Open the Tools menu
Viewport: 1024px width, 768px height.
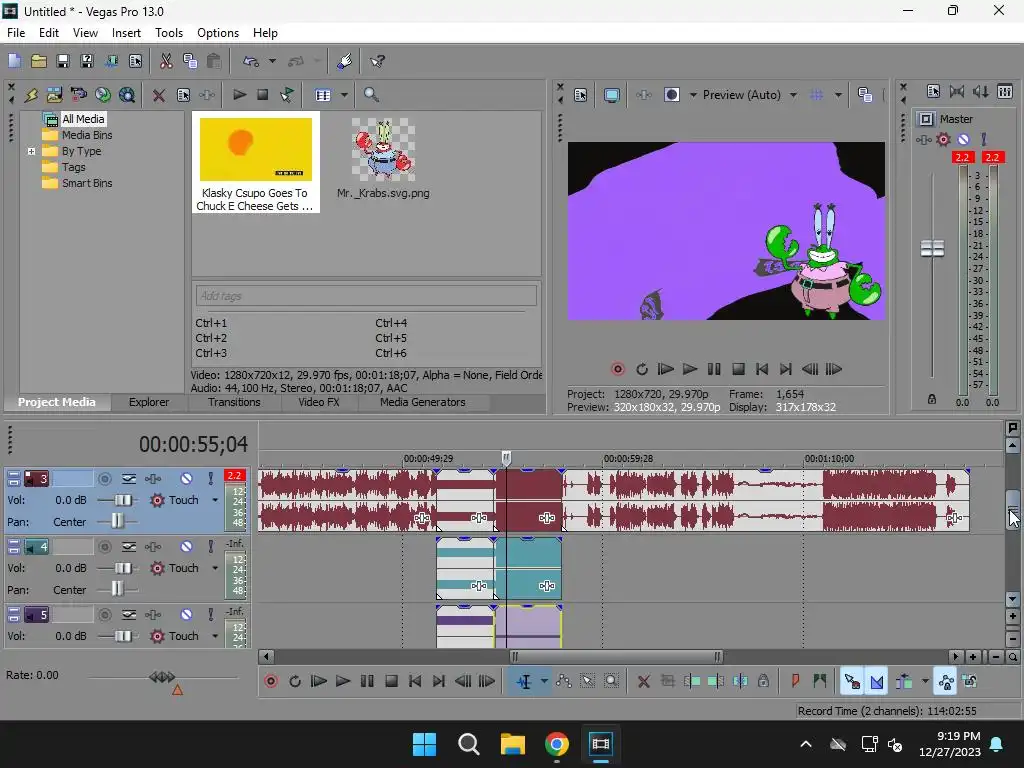click(x=168, y=33)
